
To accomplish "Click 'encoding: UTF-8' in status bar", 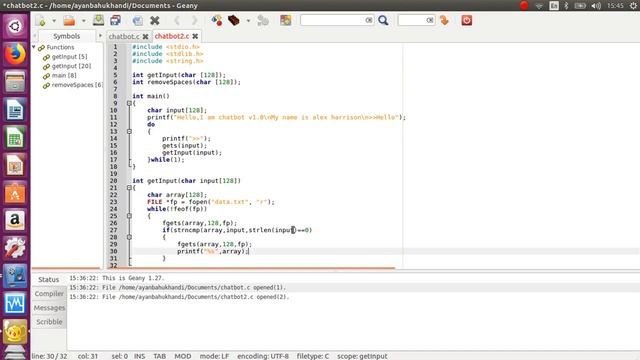I will (x=263, y=356).
